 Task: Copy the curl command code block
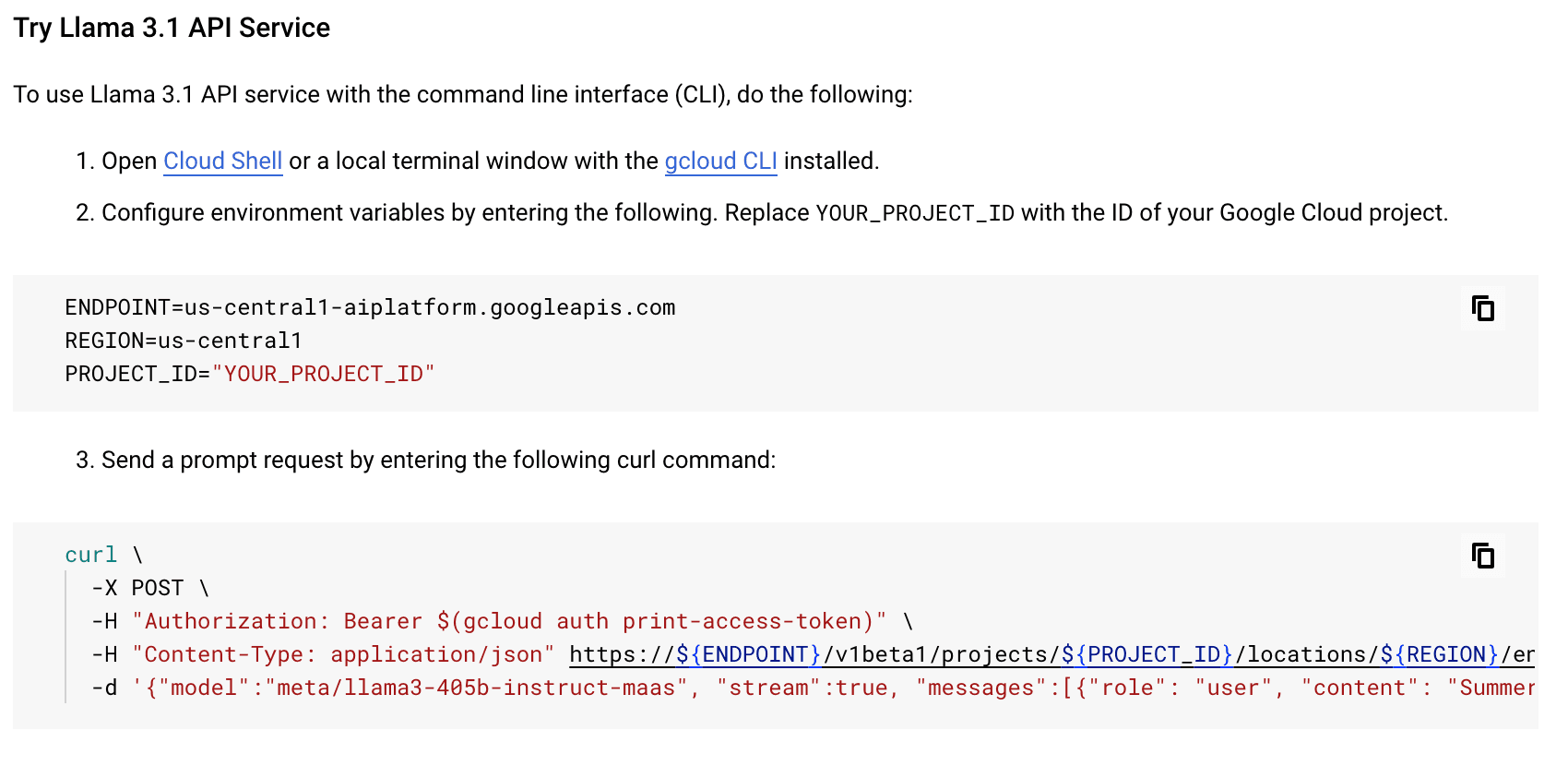[1482, 557]
